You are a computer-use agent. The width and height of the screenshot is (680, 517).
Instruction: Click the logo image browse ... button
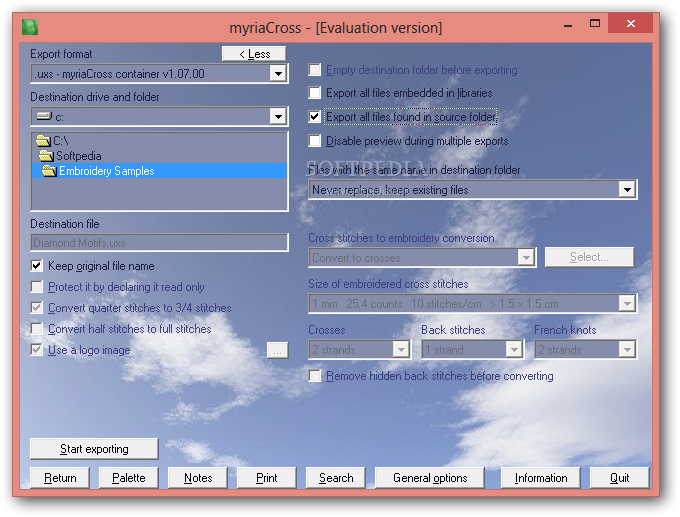click(x=278, y=350)
